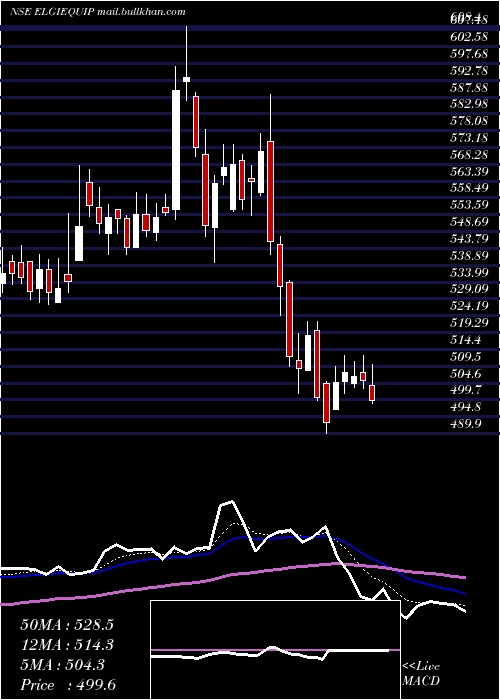Screen dimensions: 500x700
Task: Click the 514.4 price axis value
Action: tap(466, 340)
